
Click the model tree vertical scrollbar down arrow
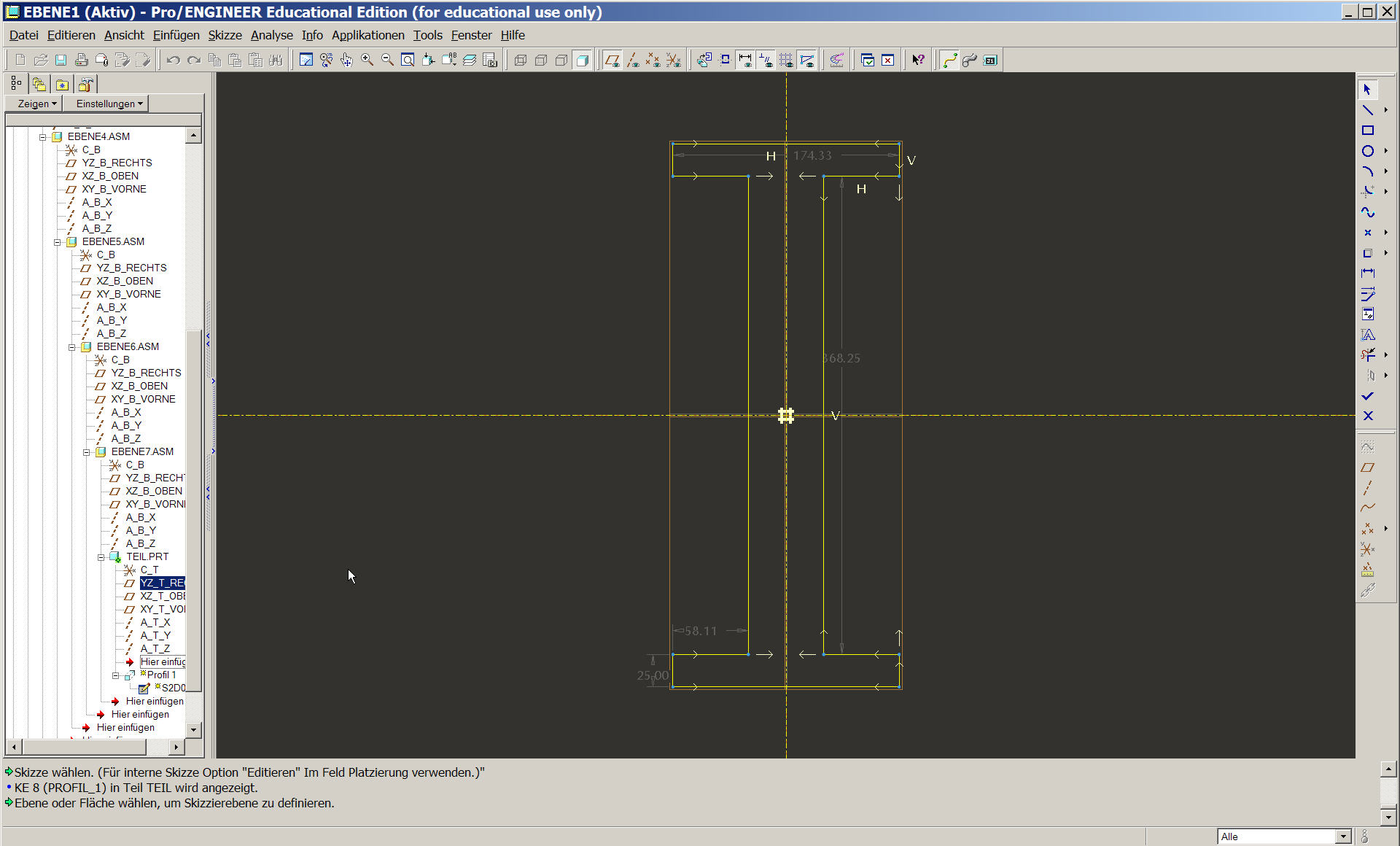tap(193, 729)
